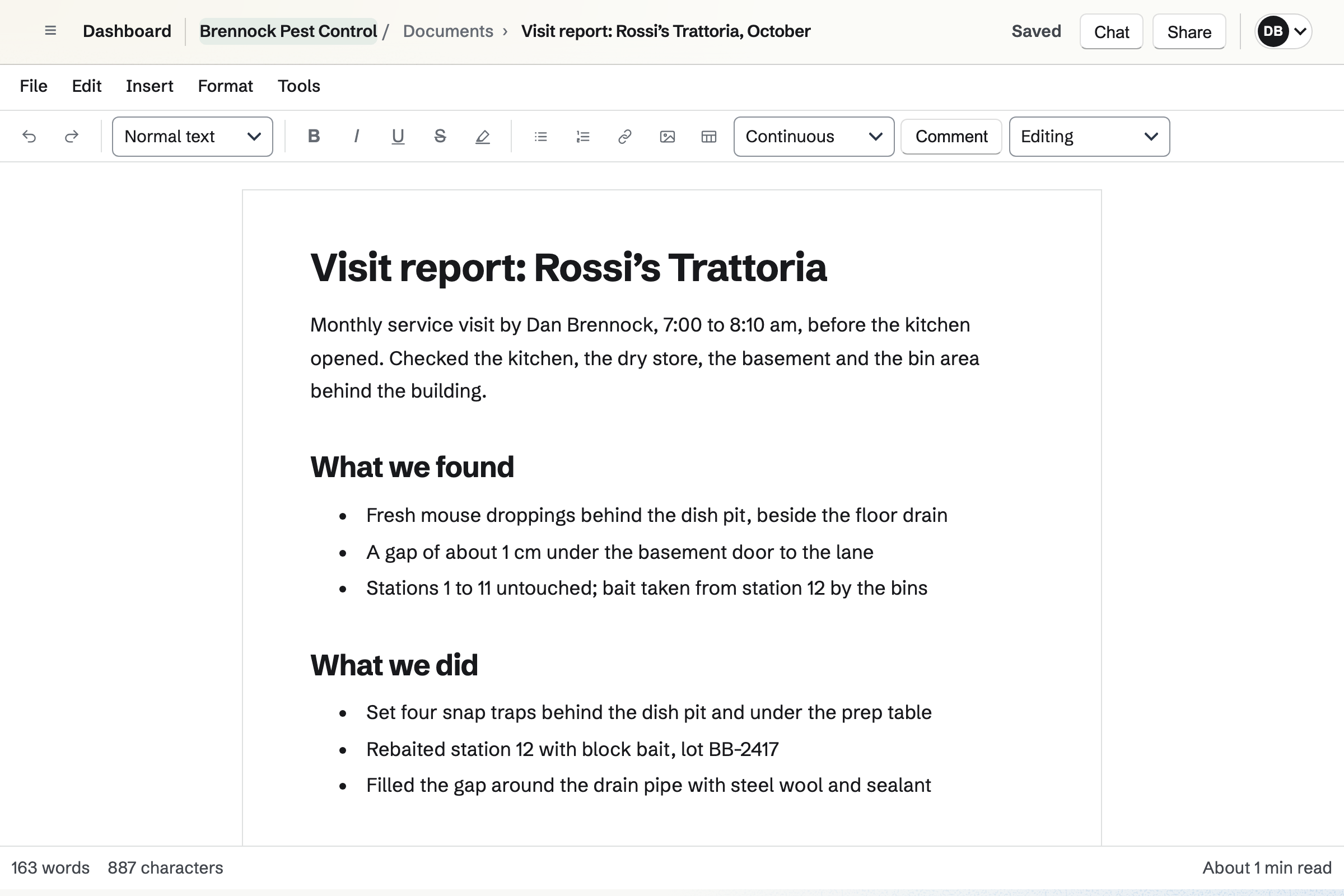This screenshot has width=1344, height=896.
Task: Insert a table
Action: point(709,137)
